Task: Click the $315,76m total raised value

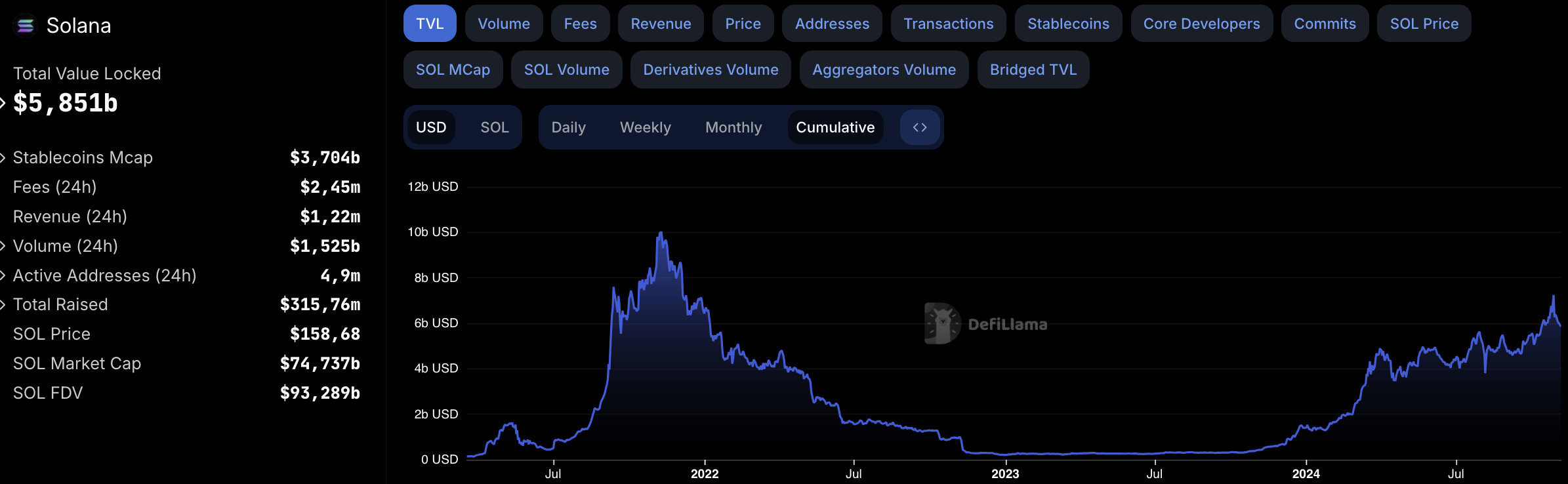Action: pos(320,304)
